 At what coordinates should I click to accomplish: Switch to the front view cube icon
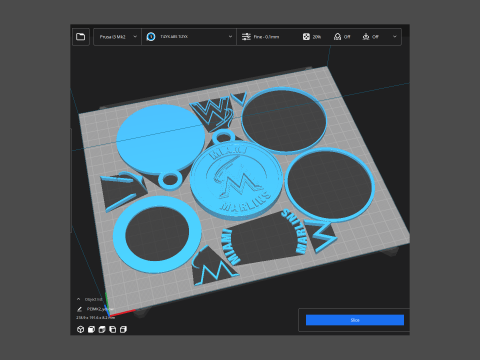tap(91, 329)
